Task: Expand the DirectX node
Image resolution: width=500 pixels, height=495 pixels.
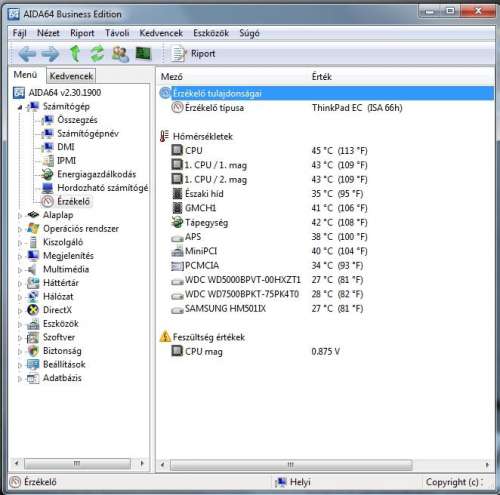Action: 20,311
